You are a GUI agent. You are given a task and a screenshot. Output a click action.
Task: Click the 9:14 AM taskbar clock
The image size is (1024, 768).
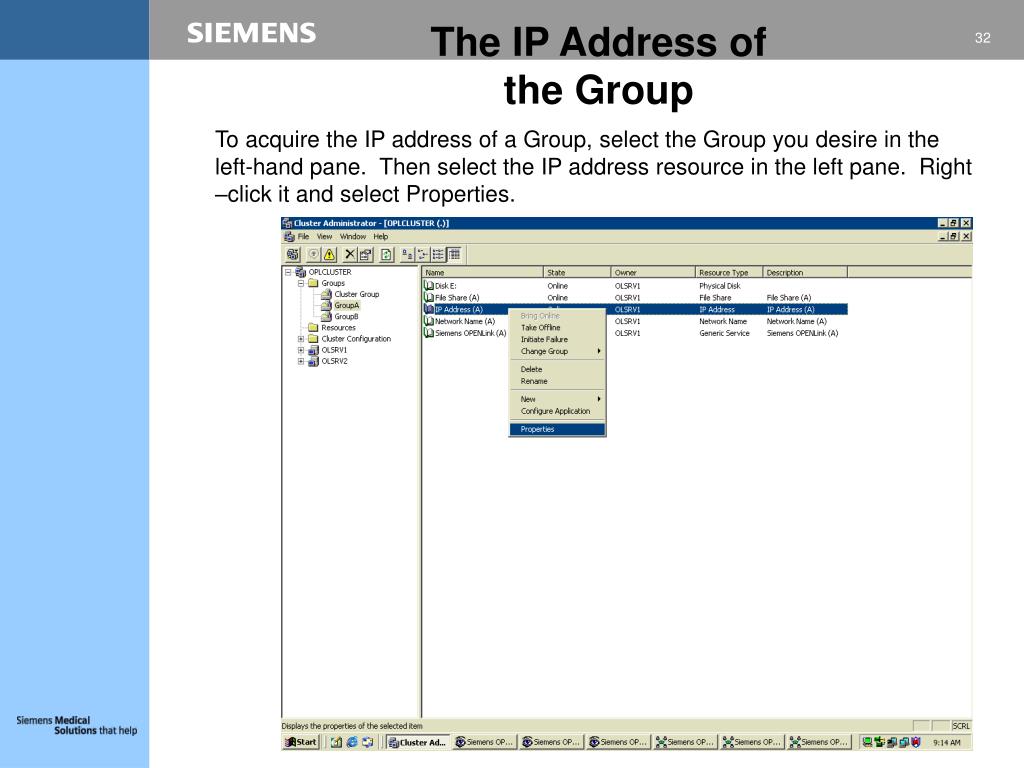pos(946,743)
